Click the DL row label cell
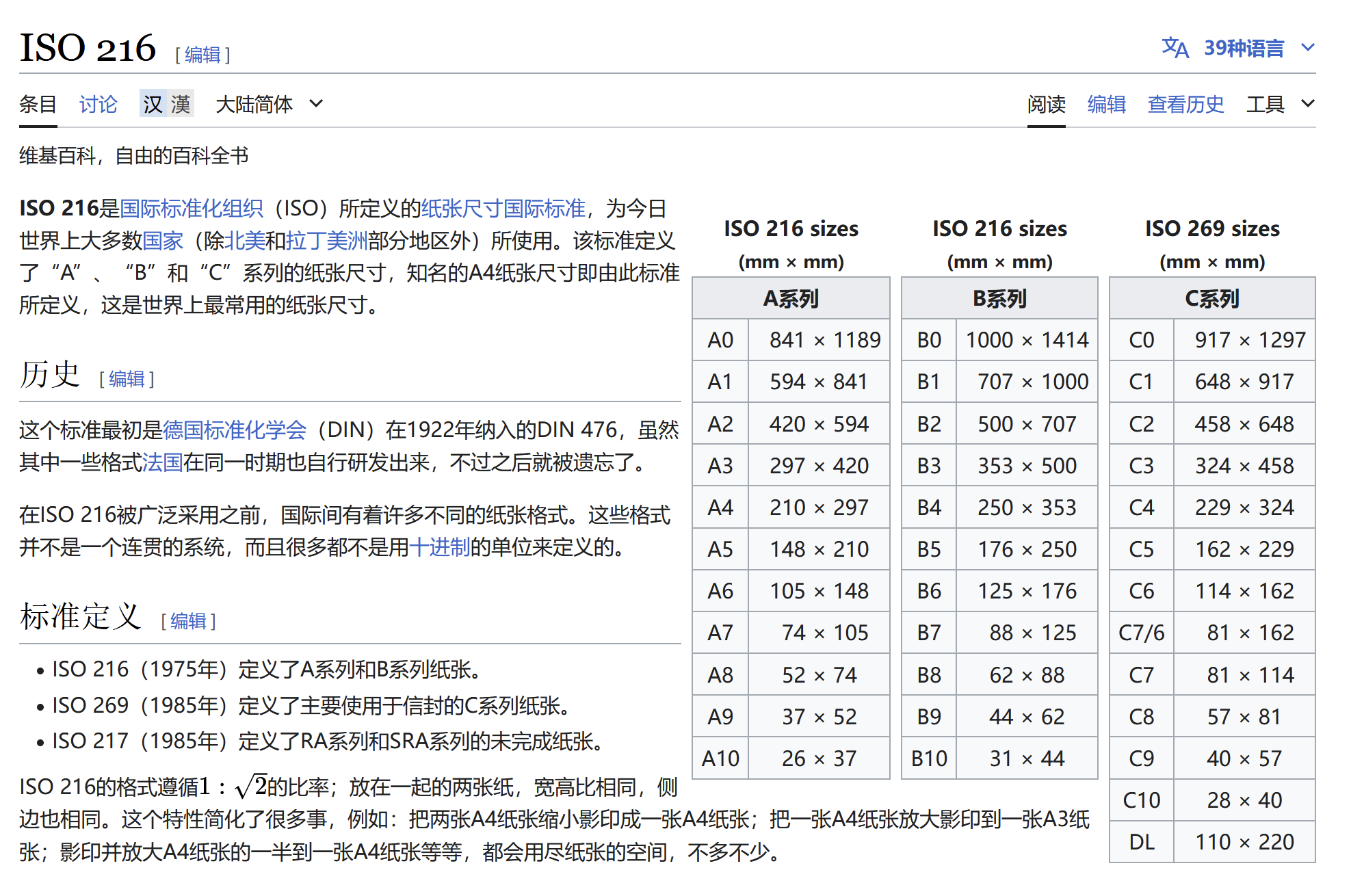The height and width of the screenshot is (896, 1364). (x=1142, y=842)
